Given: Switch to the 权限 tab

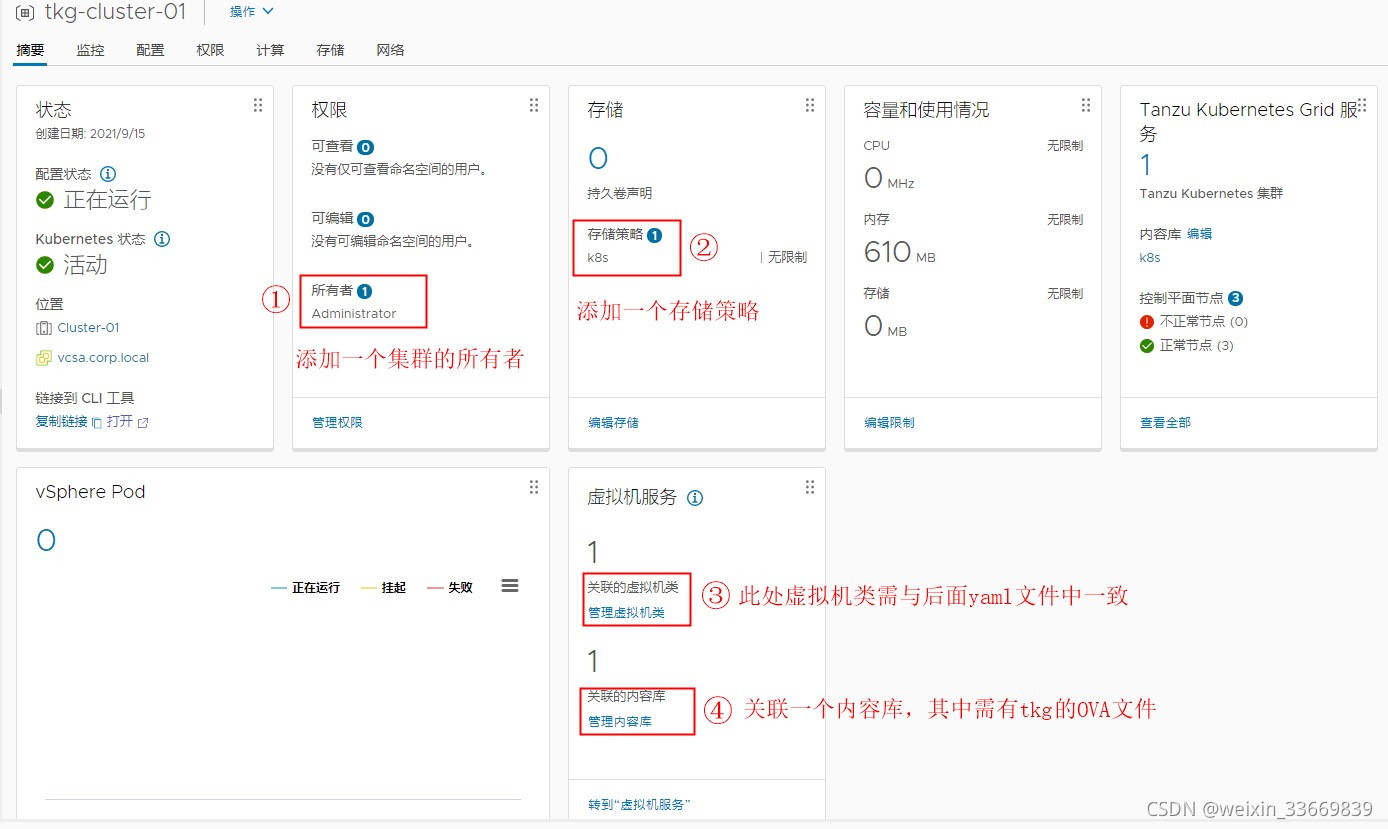Looking at the screenshot, I should point(210,50).
